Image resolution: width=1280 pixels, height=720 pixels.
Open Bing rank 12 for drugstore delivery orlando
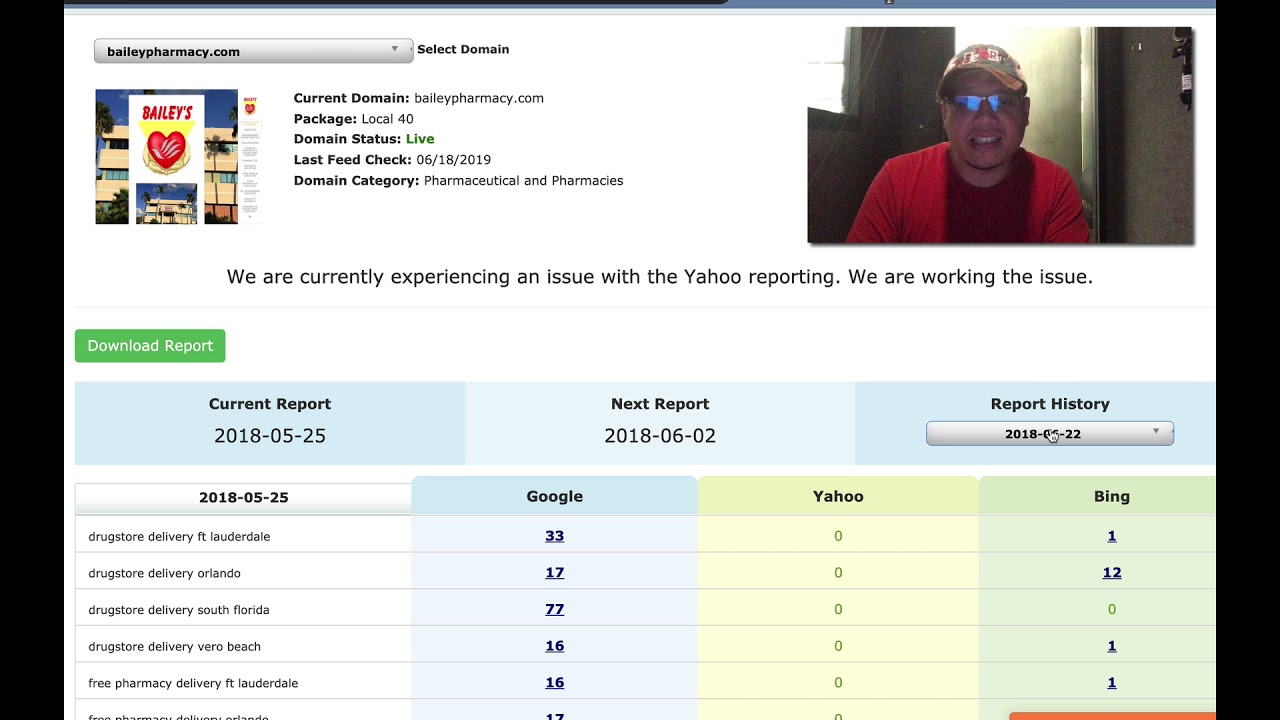(x=1112, y=573)
